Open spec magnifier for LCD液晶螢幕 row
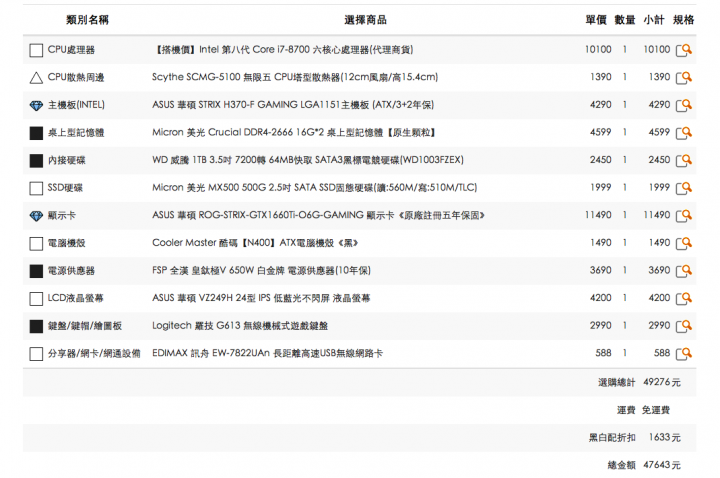Screen dimensions: 720x478 [684, 298]
